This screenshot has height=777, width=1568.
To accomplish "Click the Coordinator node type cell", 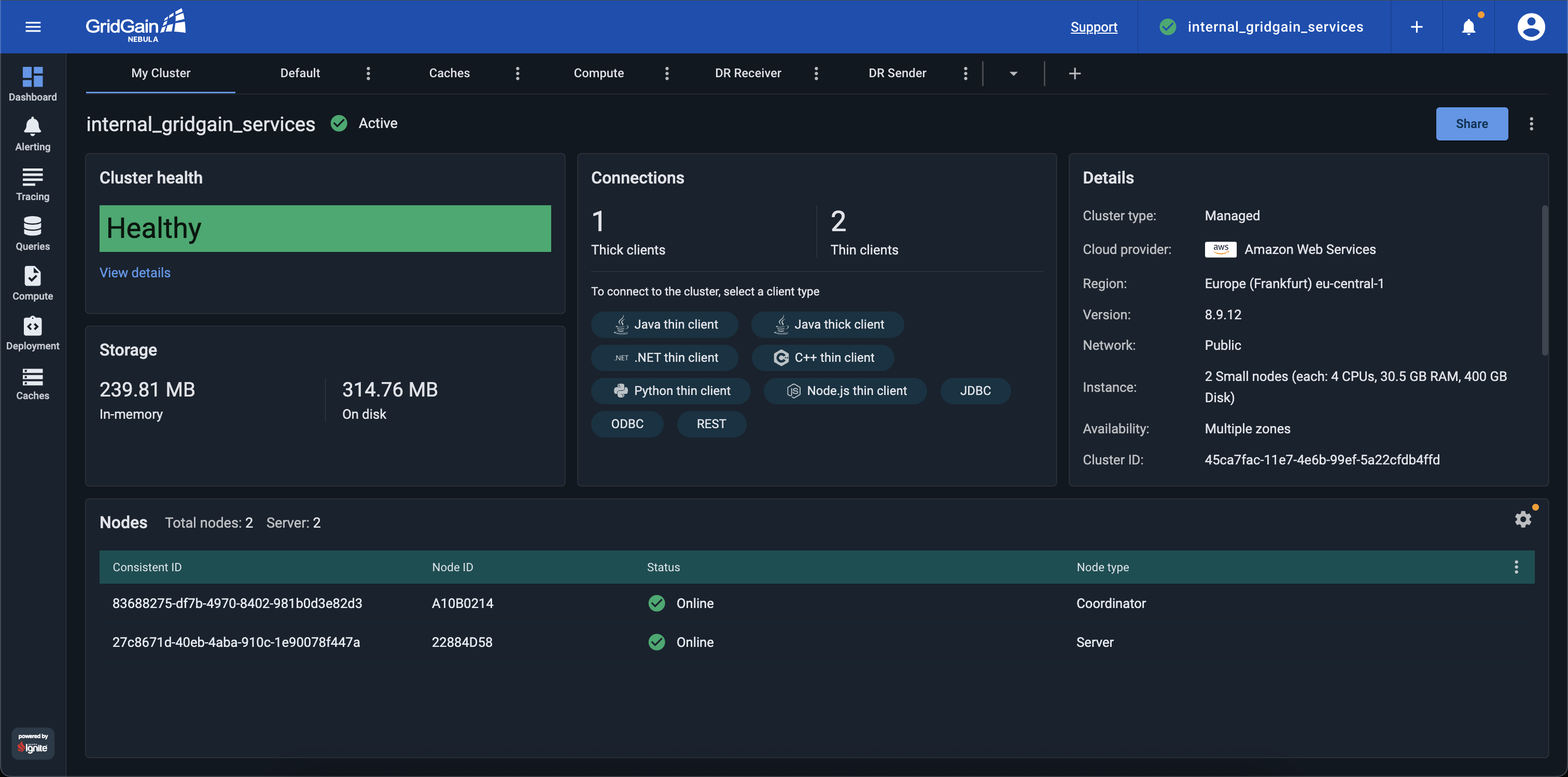I will tap(1111, 603).
